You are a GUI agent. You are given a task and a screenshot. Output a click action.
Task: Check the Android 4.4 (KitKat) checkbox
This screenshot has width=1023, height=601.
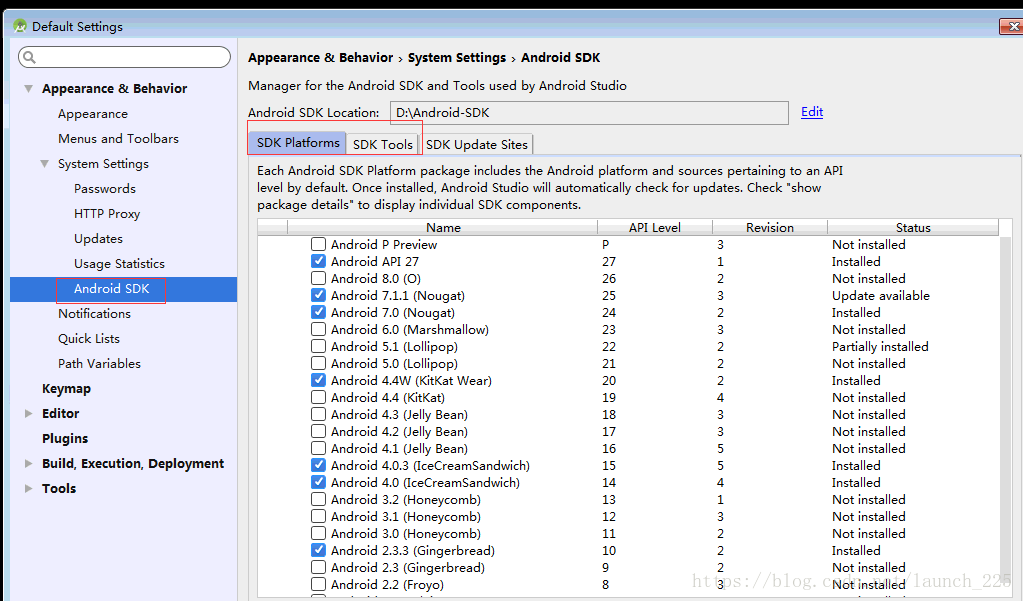(x=318, y=397)
